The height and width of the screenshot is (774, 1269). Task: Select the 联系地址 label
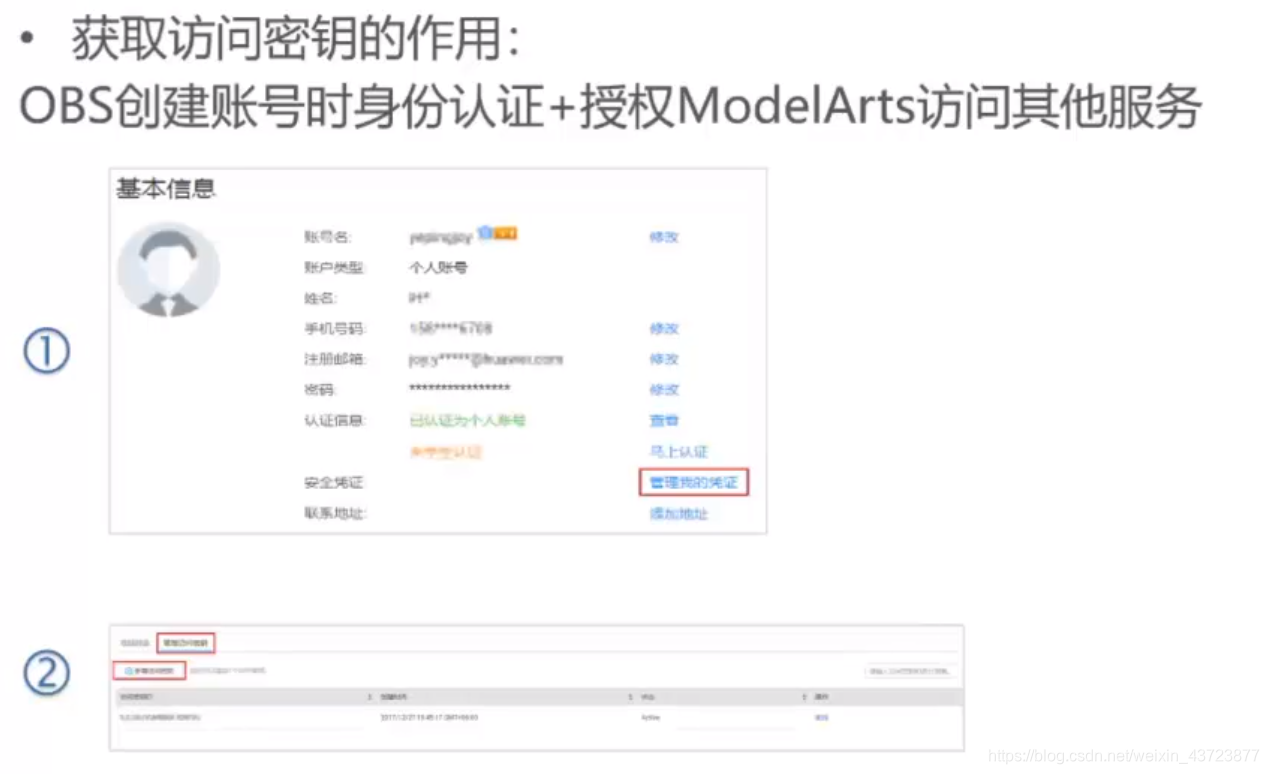point(335,513)
